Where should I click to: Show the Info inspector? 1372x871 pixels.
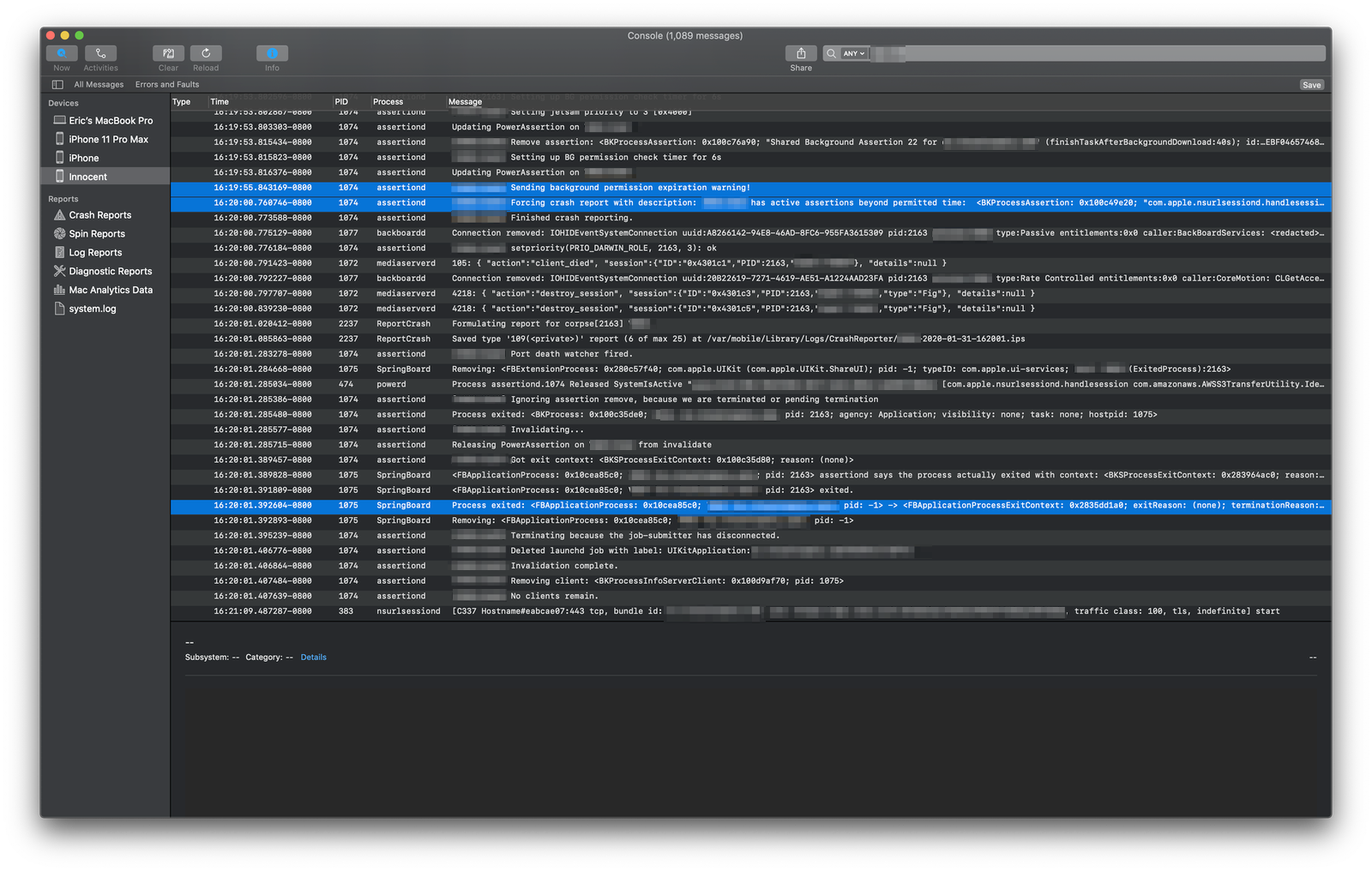coord(272,53)
